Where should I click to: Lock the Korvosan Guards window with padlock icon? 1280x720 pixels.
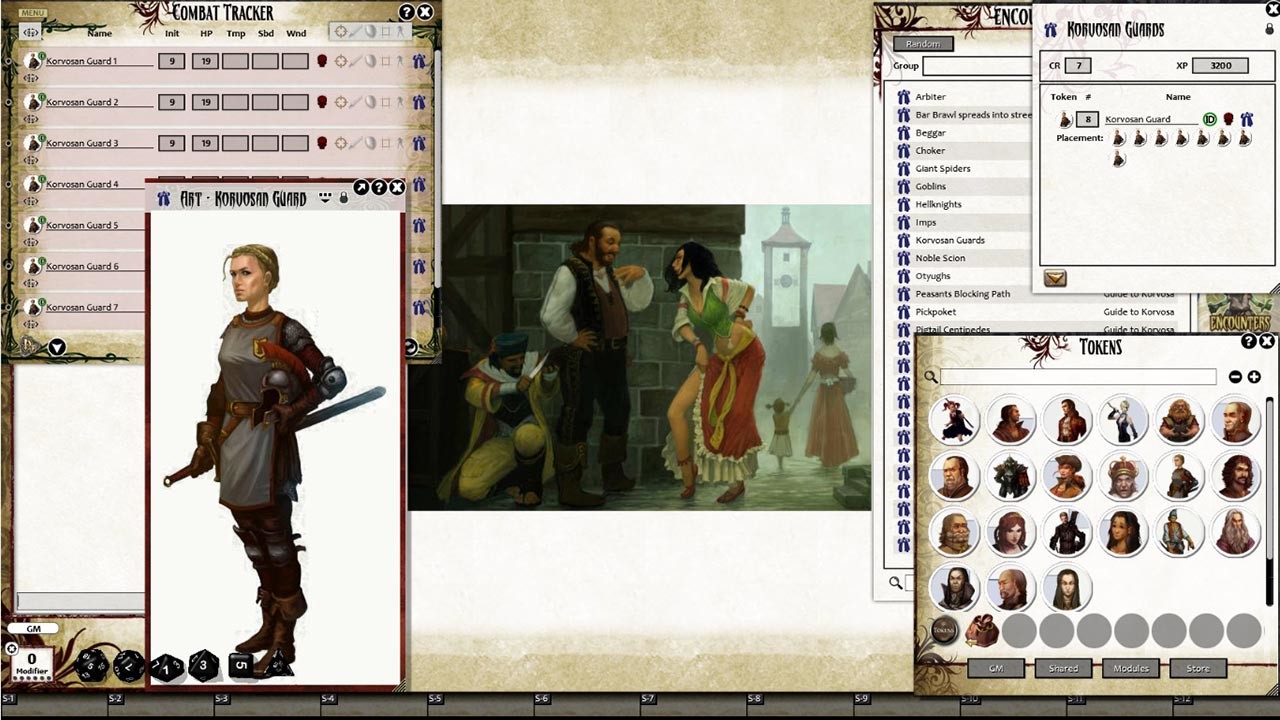pyautogui.click(x=1268, y=29)
